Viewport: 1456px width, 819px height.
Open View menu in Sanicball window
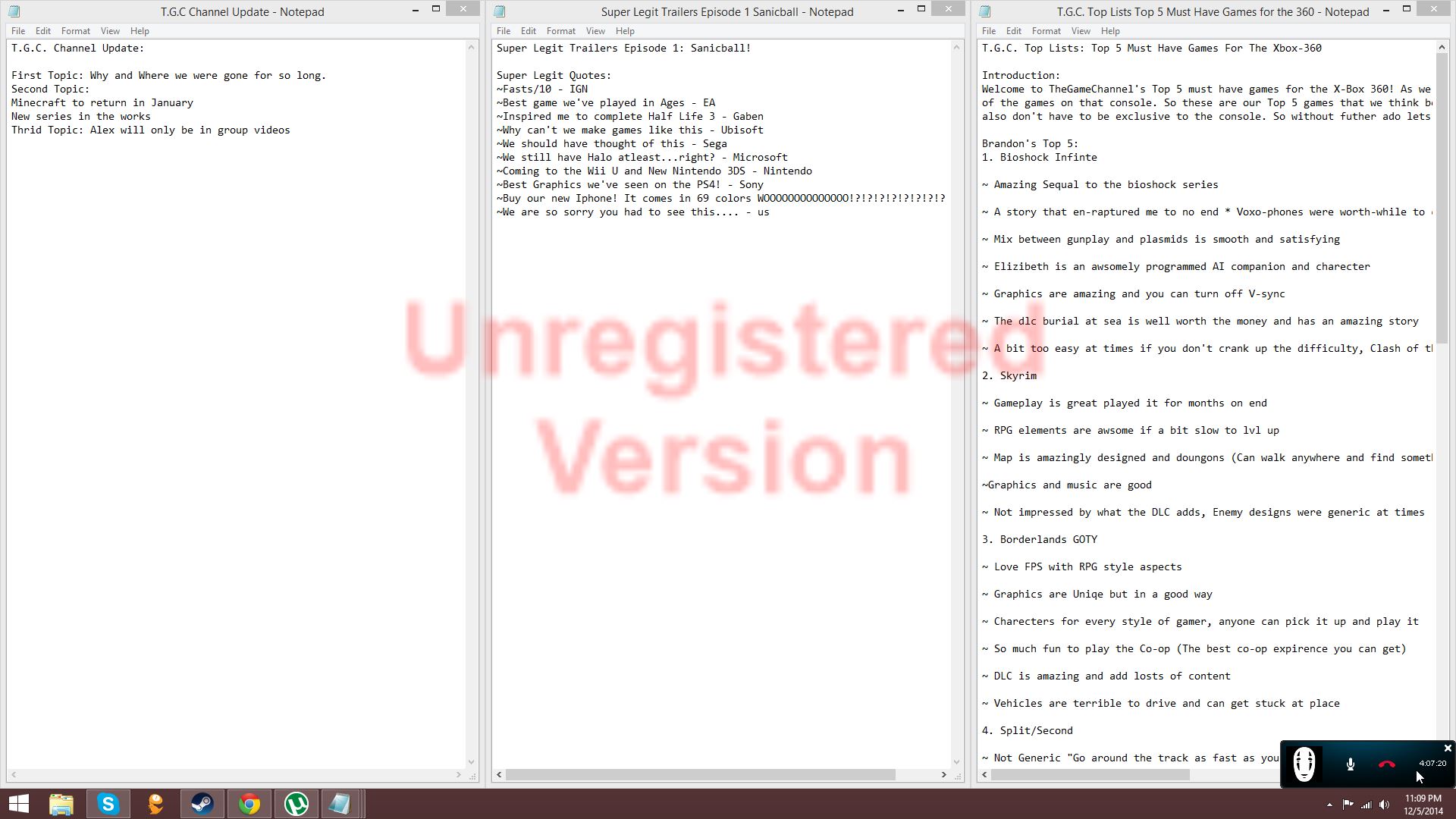click(595, 31)
